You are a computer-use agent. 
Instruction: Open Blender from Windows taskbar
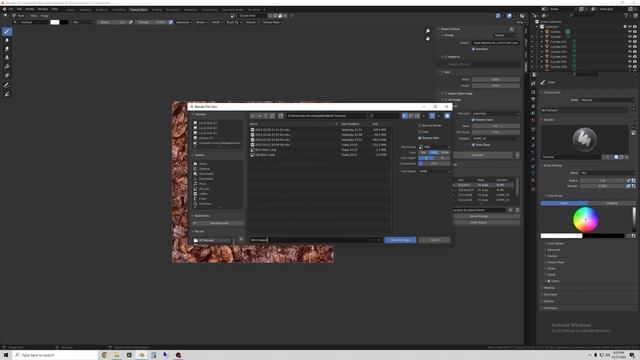(x=141, y=355)
